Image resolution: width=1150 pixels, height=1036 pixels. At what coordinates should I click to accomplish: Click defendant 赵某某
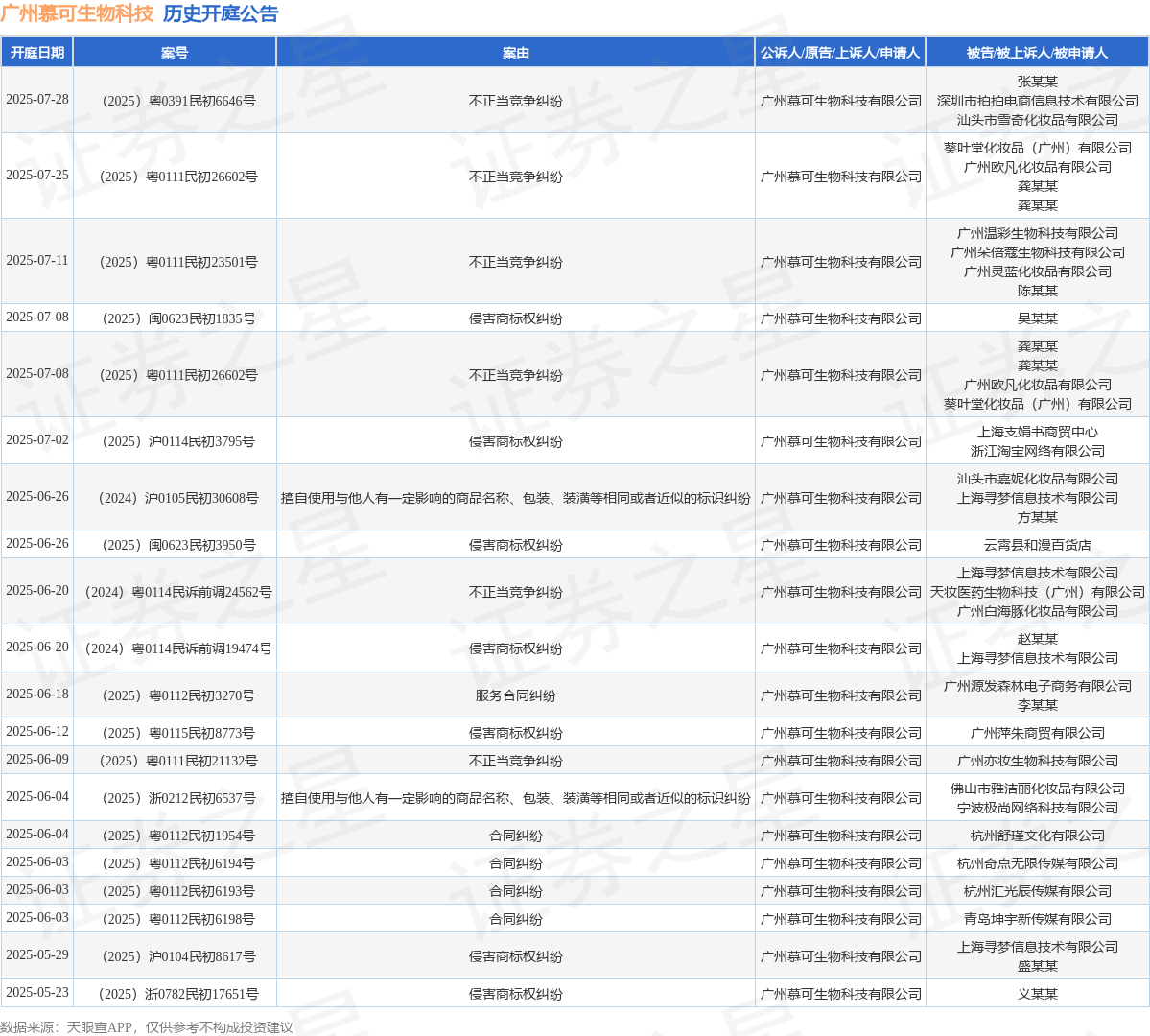1037,639
